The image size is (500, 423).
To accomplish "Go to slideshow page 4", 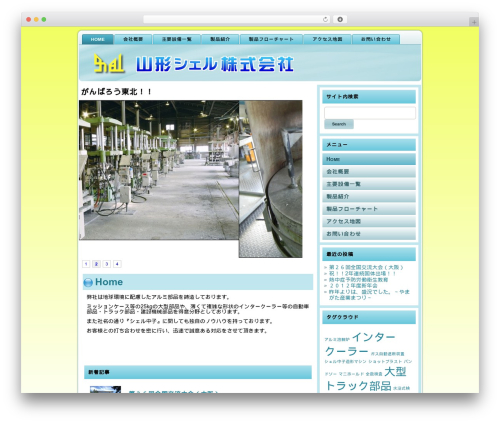I will [x=117, y=264].
